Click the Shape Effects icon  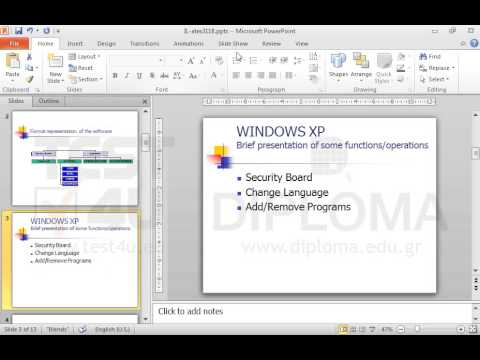point(401,79)
